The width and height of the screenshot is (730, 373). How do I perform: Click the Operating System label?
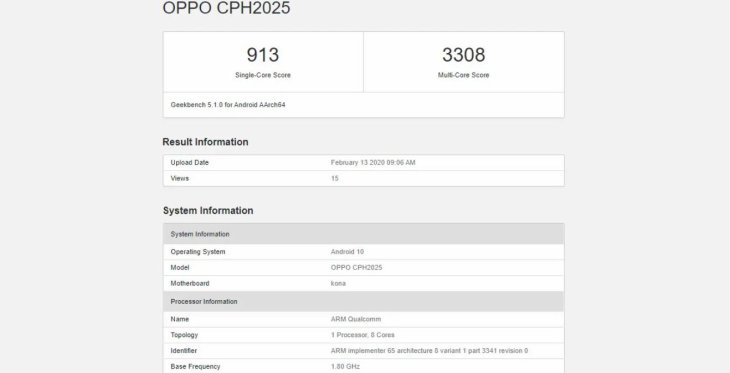198,252
